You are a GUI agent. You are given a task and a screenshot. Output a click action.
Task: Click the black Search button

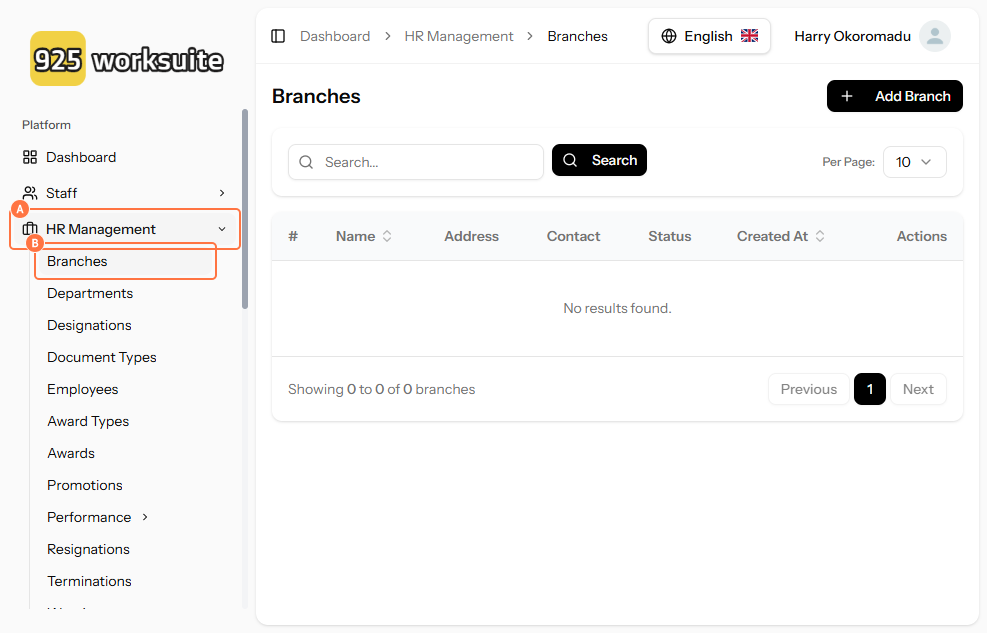[x=599, y=160]
